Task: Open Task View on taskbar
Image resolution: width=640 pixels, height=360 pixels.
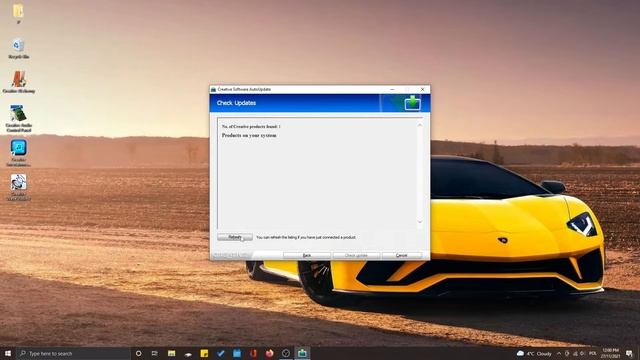Action: coord(155,353)
